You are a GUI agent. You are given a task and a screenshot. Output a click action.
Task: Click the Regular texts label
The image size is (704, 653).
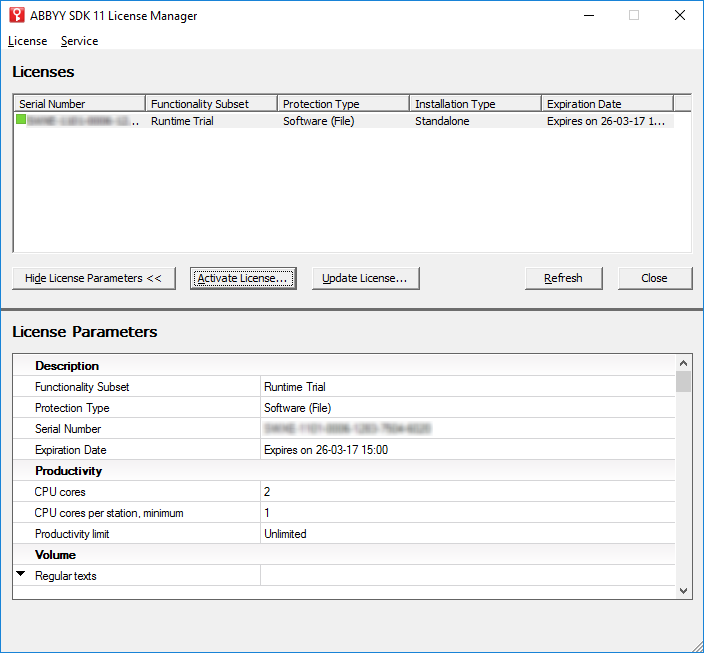66,576
